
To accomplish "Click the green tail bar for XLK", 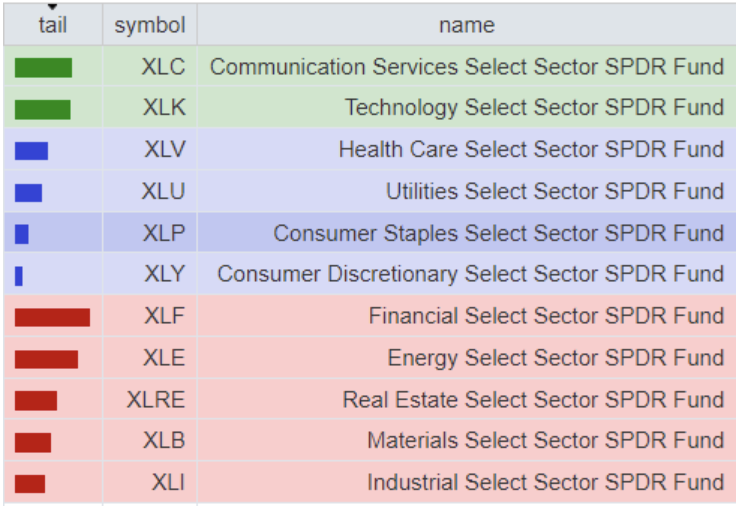I will pyautogui.click(x=42, y=109).
